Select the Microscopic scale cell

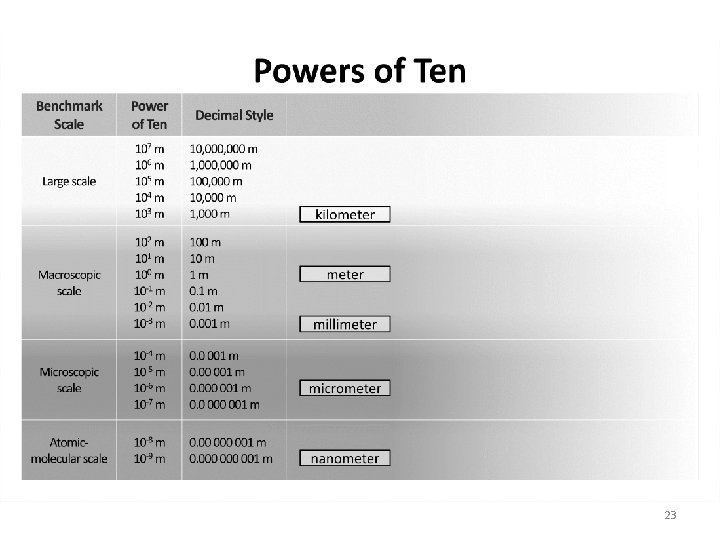69,380
